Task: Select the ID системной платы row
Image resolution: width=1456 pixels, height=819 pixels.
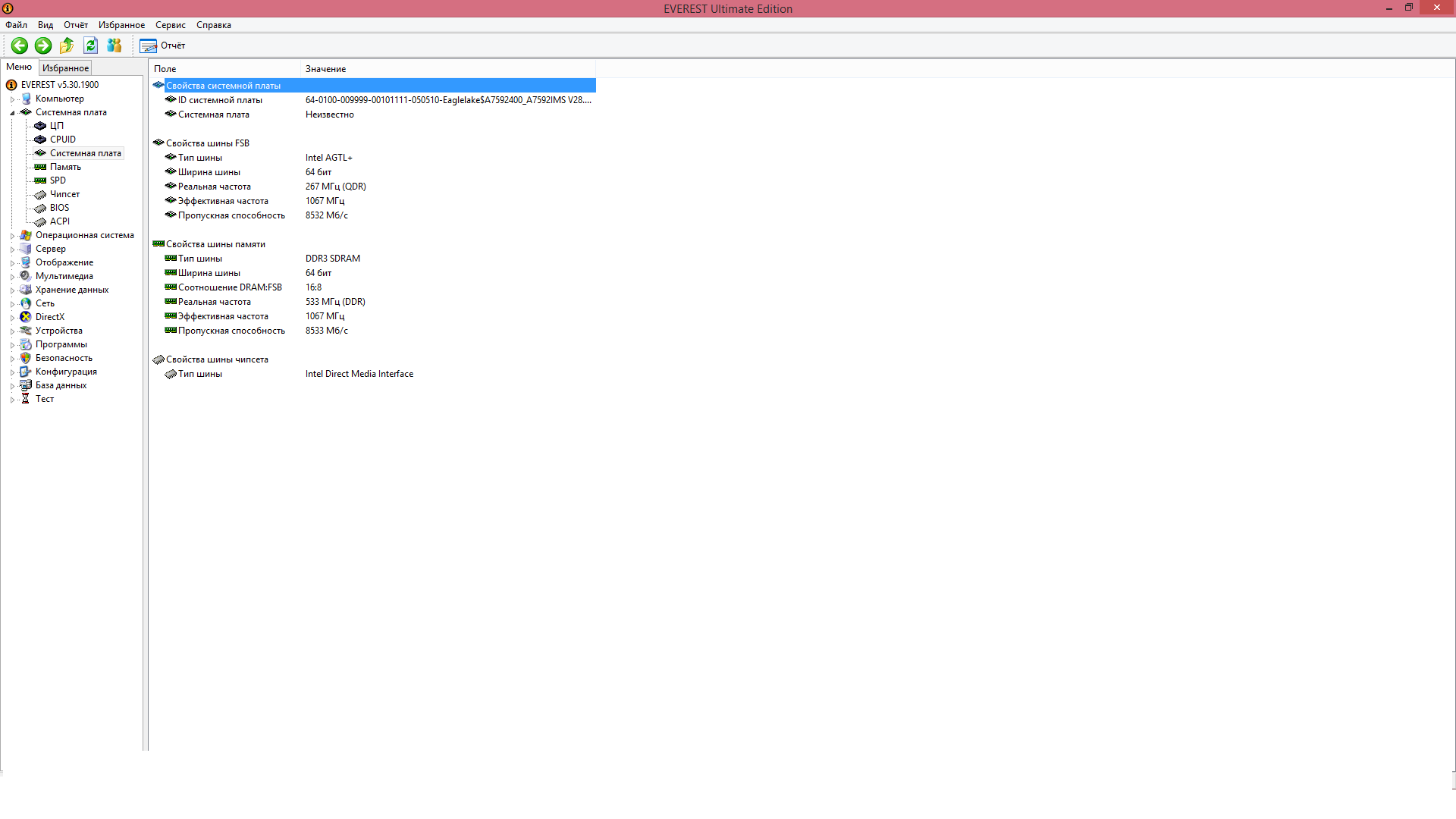Action: pos(220,100)
